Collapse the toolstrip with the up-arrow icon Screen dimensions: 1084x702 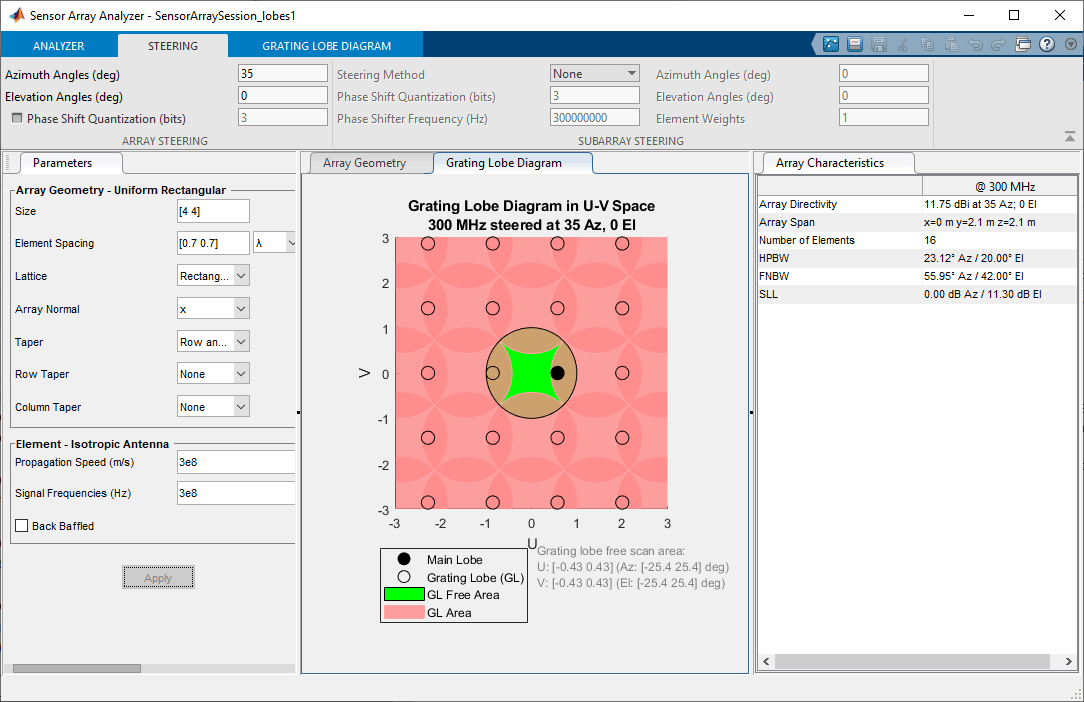[x=1069, y=137]
